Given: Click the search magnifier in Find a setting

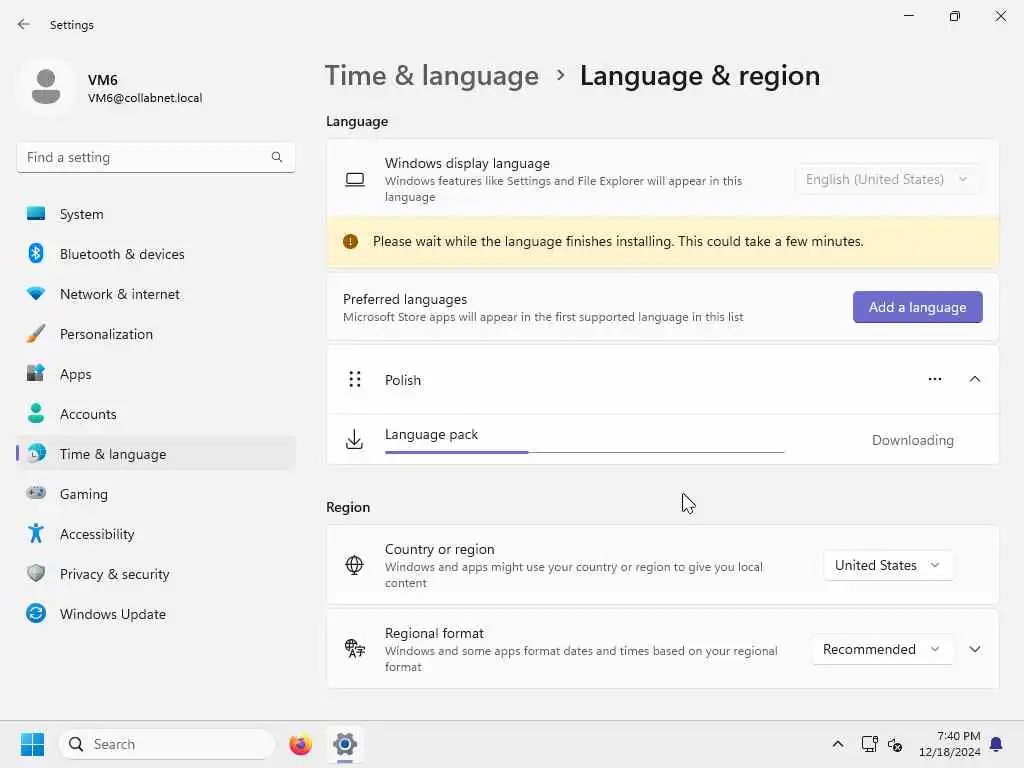Looking at the screenshot, I should point(277,157).
